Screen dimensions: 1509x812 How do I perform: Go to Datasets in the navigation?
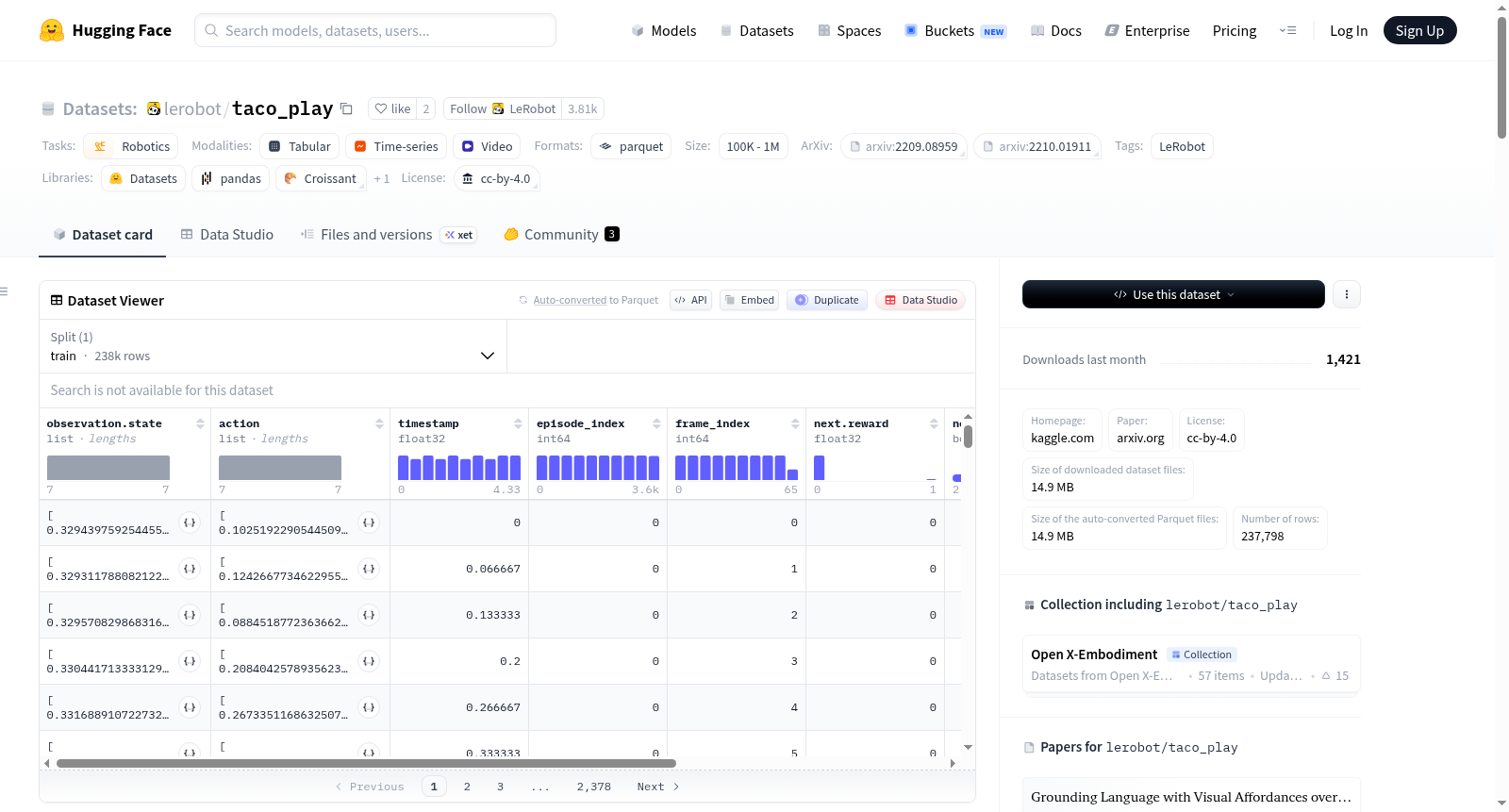point(757,30)
